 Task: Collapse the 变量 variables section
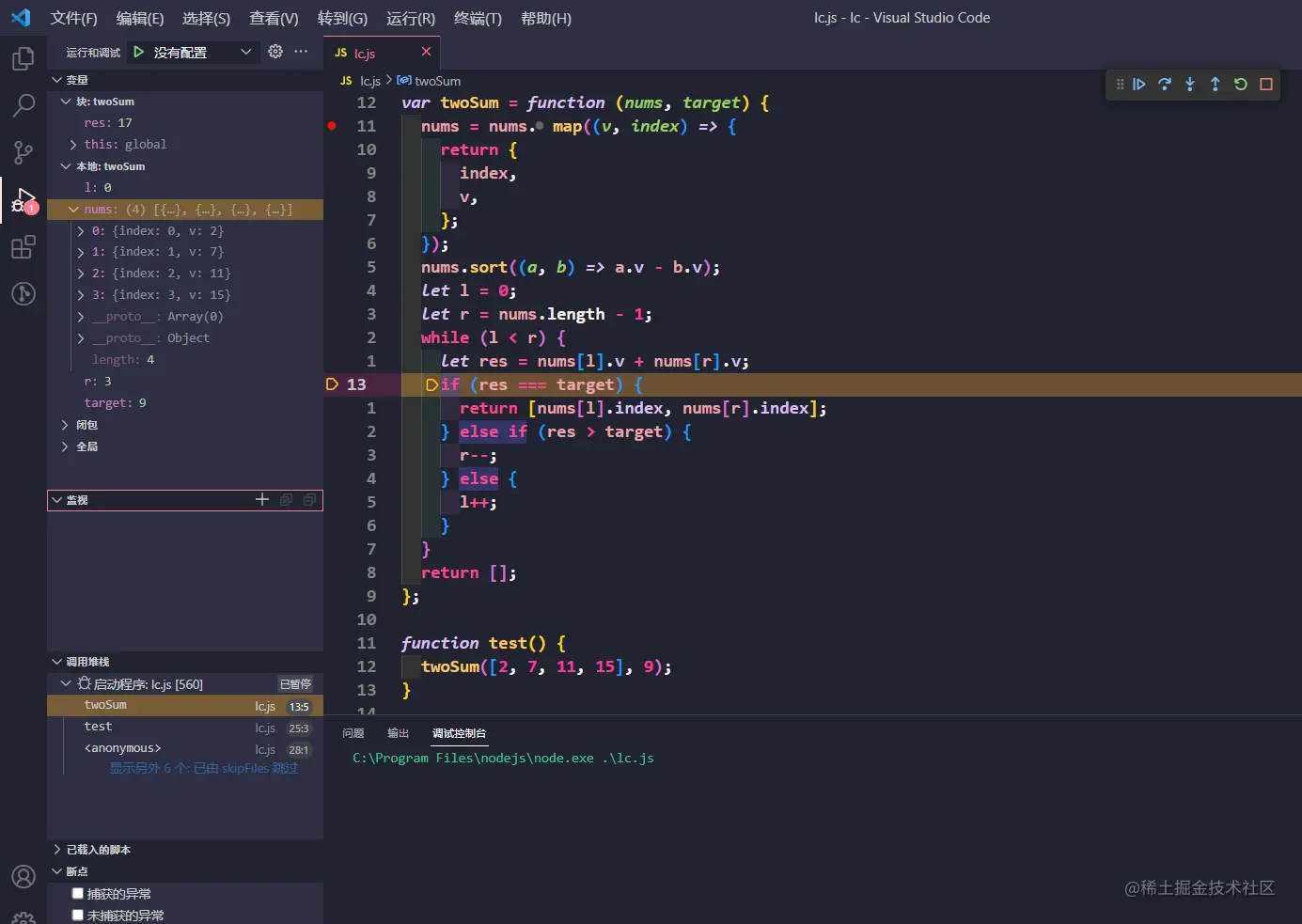pos(57,80)
